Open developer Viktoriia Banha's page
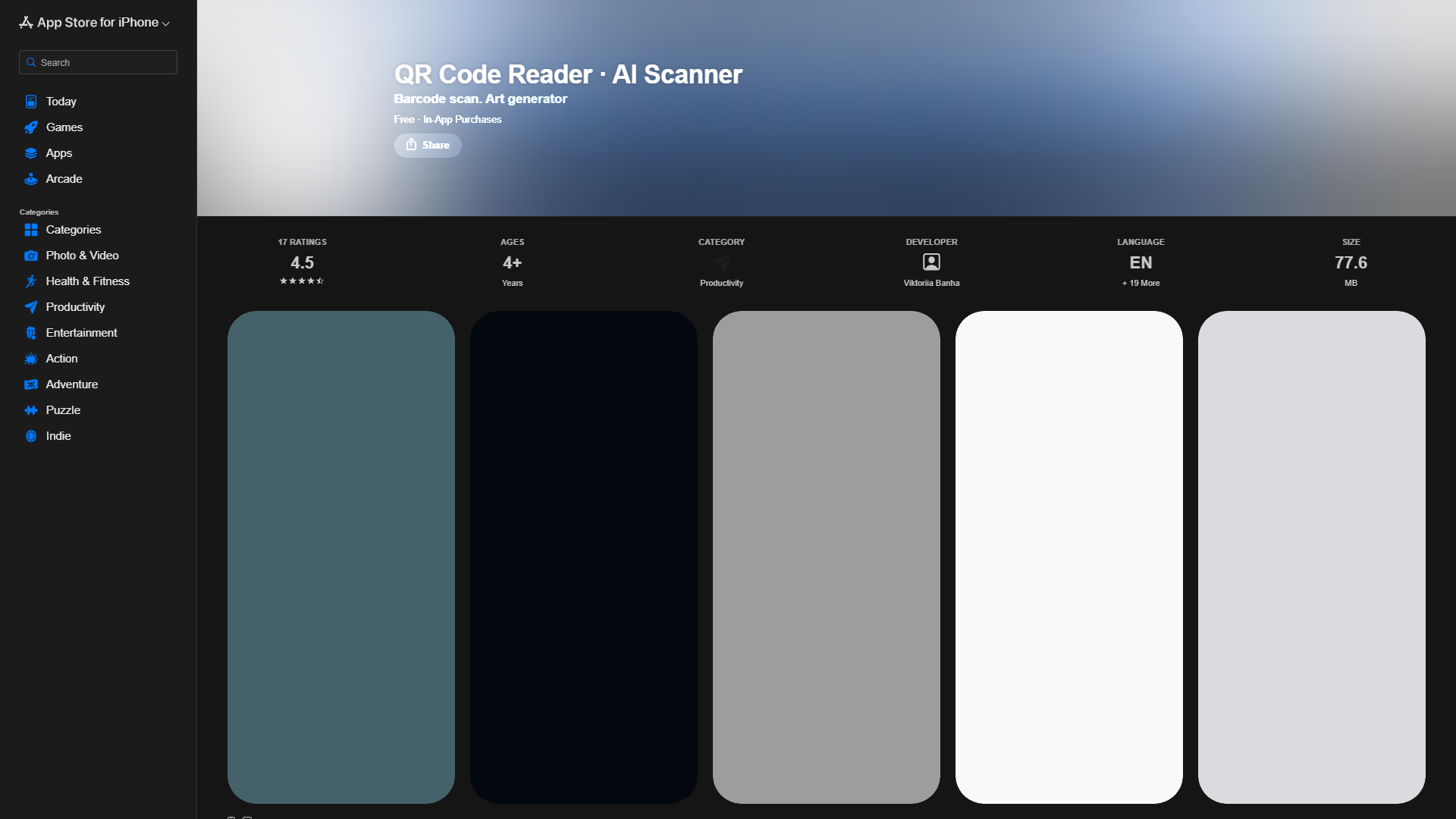Image resolution: width=1456 pixels, height=819 pixels. coord(931,283)
